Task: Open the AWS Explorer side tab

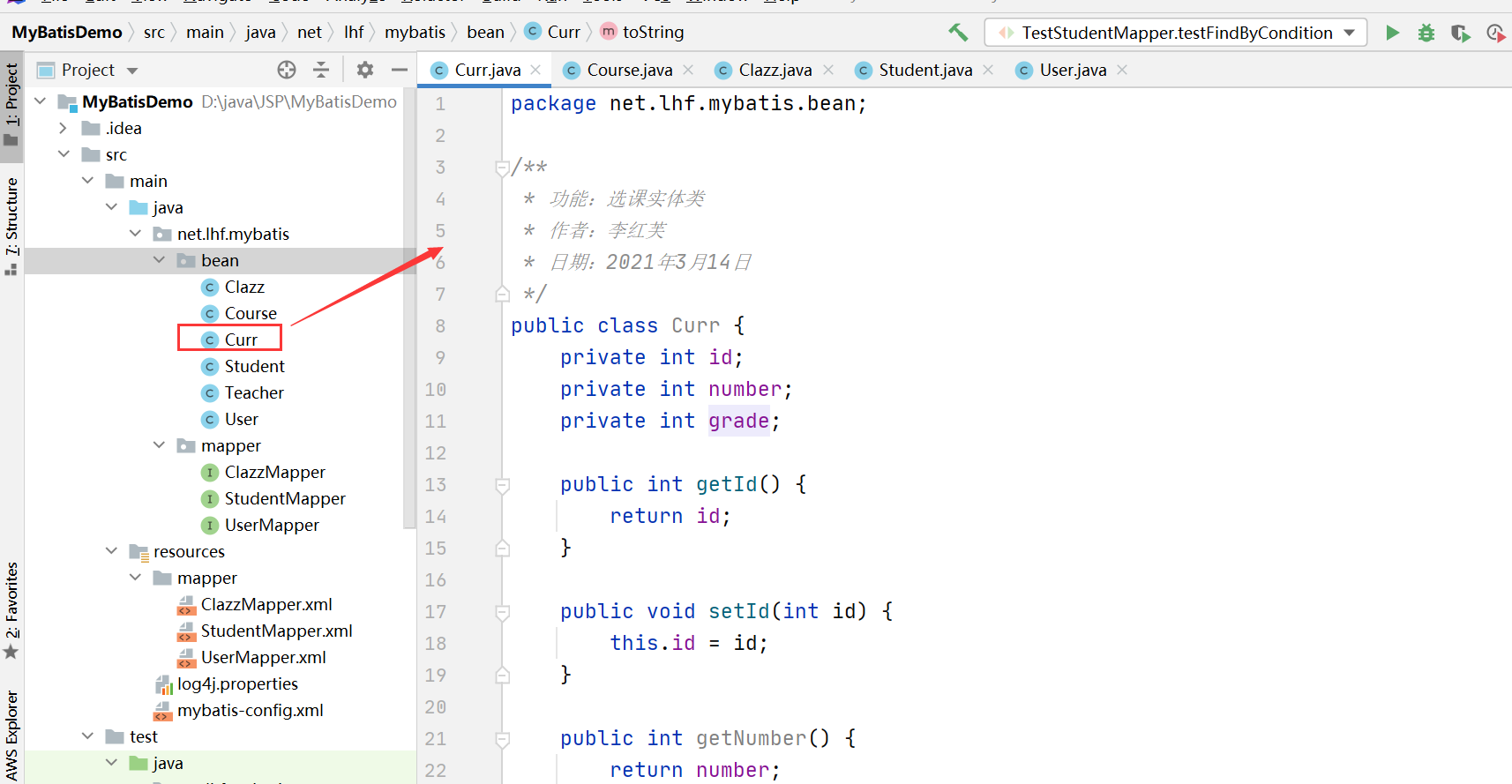Action: pyautogui.click(x=11, y=737)
